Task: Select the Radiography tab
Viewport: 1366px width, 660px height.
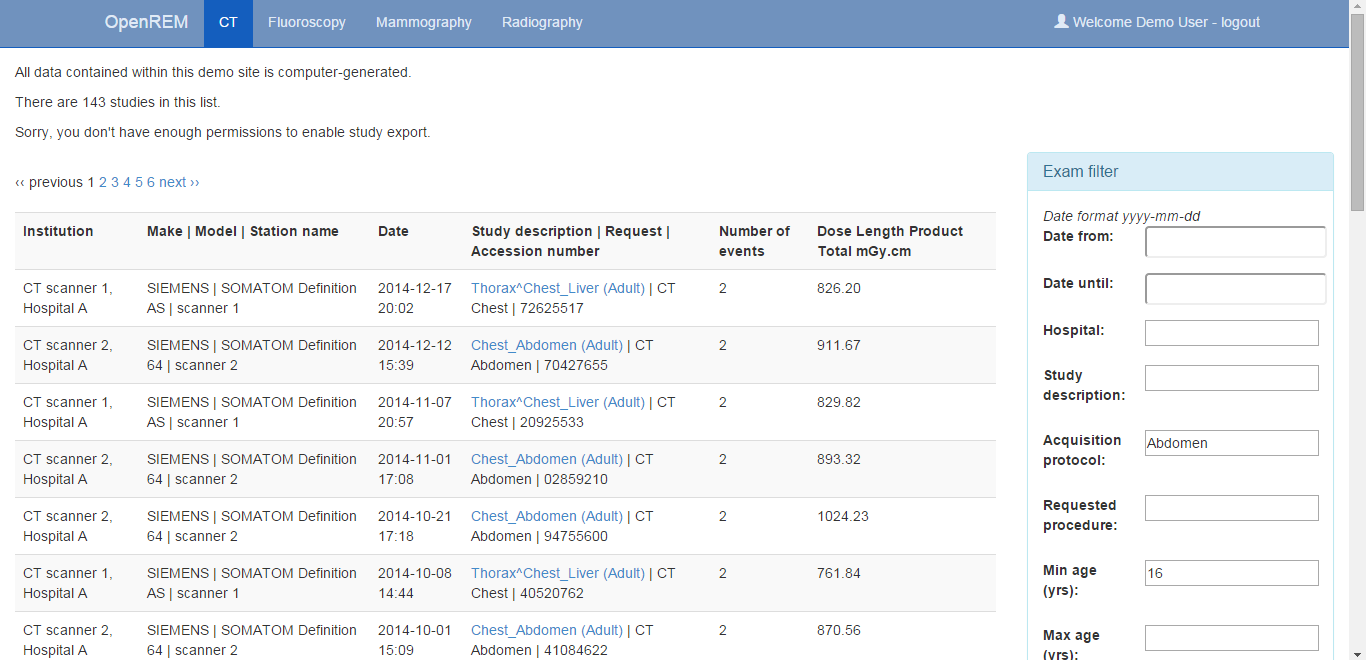Action: 542,23
